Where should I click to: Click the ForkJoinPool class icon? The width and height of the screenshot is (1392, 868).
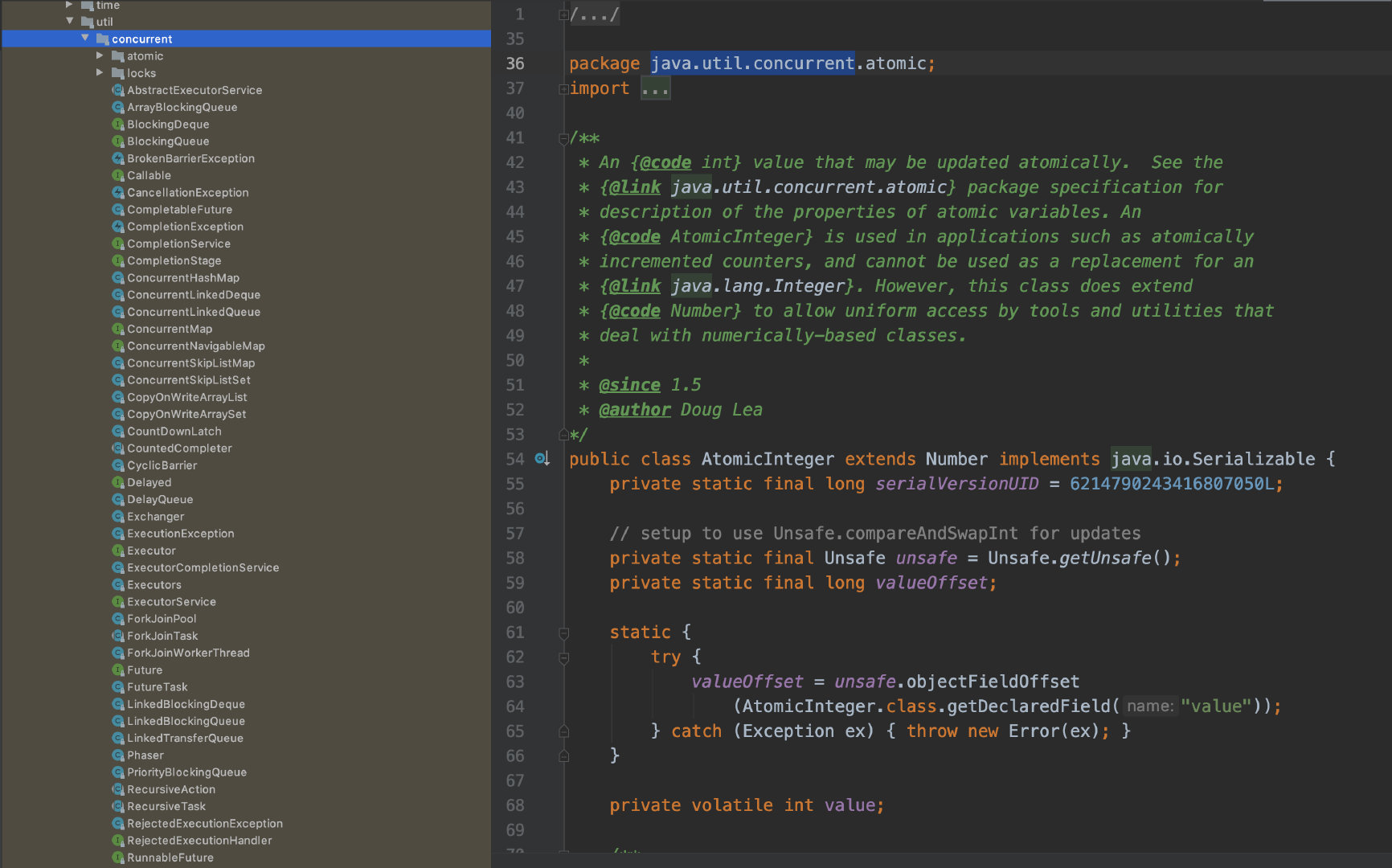coord(117,619)
